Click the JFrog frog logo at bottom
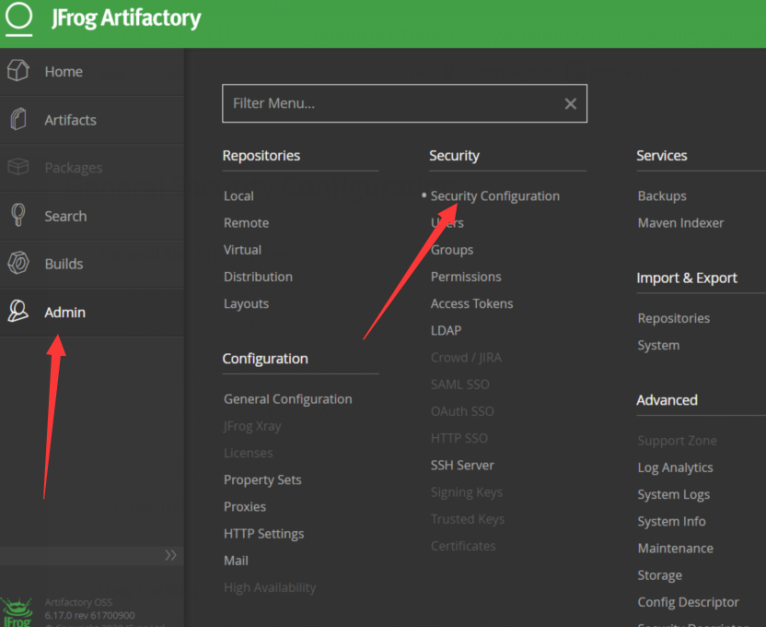This screenshot has height=627, width=766. coord(17,612)
